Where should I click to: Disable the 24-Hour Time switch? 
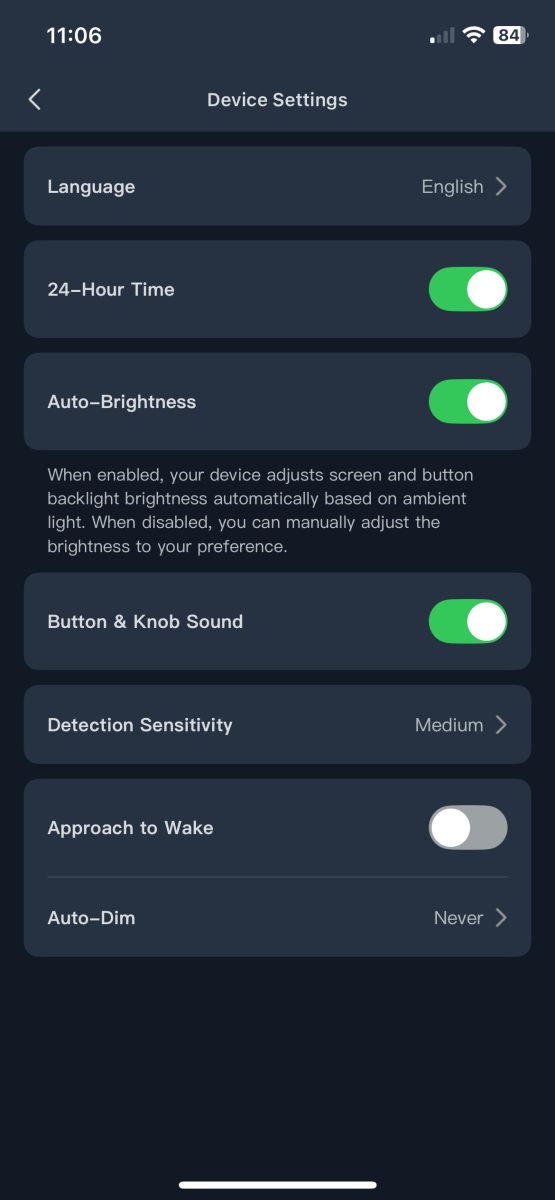point(468,289)
